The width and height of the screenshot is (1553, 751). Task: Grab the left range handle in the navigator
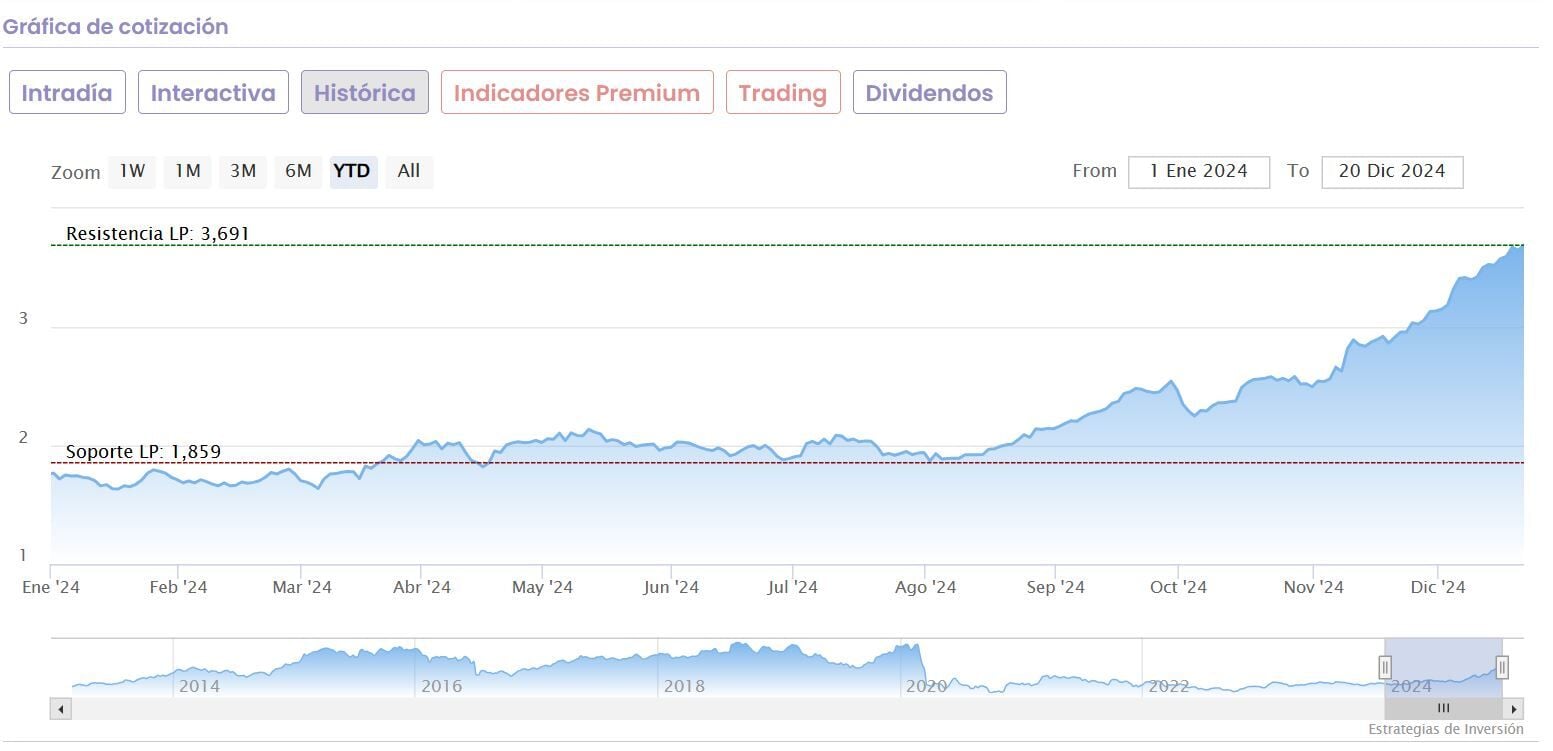coord(1385,667)
